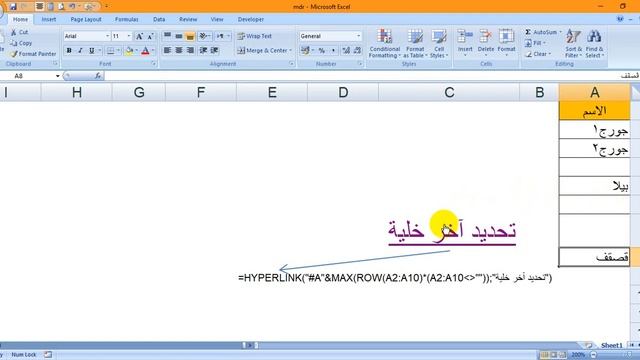Screen dimensions: 640x360
Task: Click the Accounting Number Format icon
Action: click(305, 51)
